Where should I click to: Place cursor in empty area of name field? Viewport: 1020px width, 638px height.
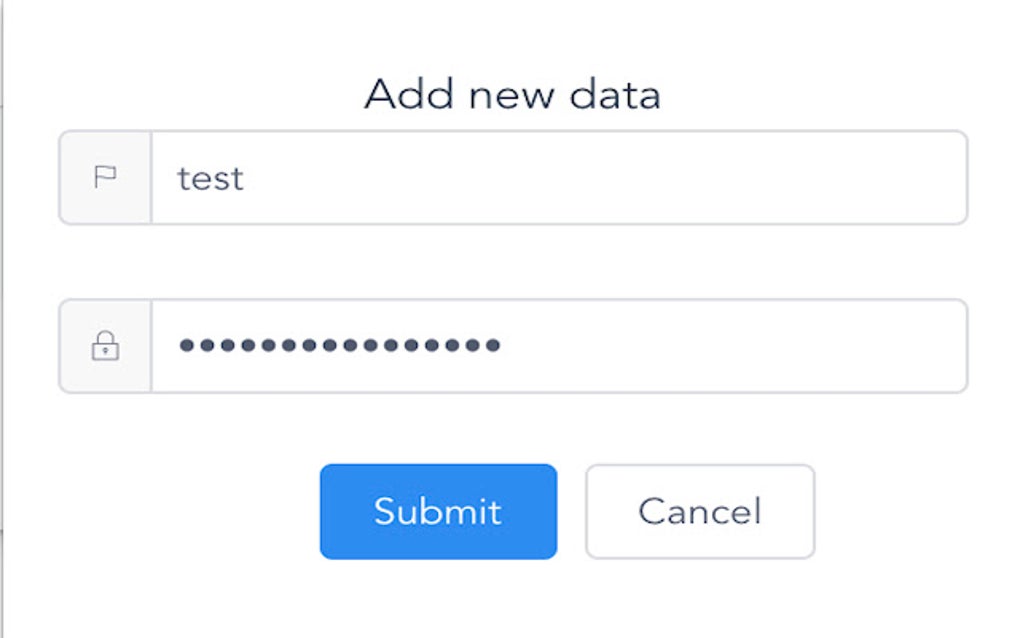tap(650, 178)
